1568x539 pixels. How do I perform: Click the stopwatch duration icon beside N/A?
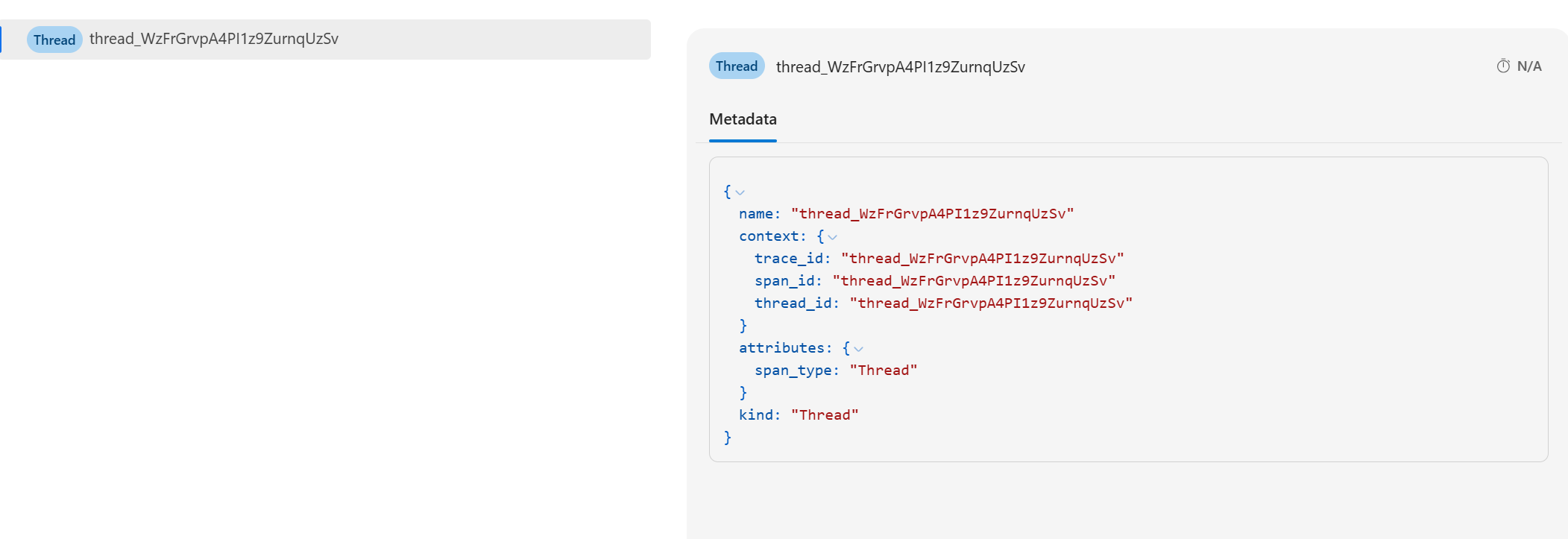pyautogui.click(x=1503, y=66)
